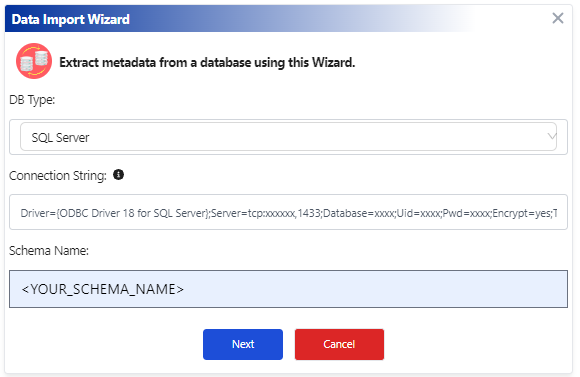Expand the SQL Server chevron arrow

click(x=552, y=137)
